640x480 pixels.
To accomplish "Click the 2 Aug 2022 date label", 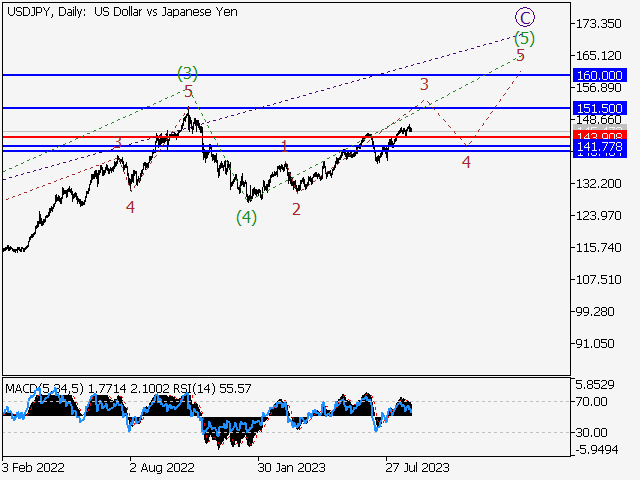I will click(x=162, y=467).
